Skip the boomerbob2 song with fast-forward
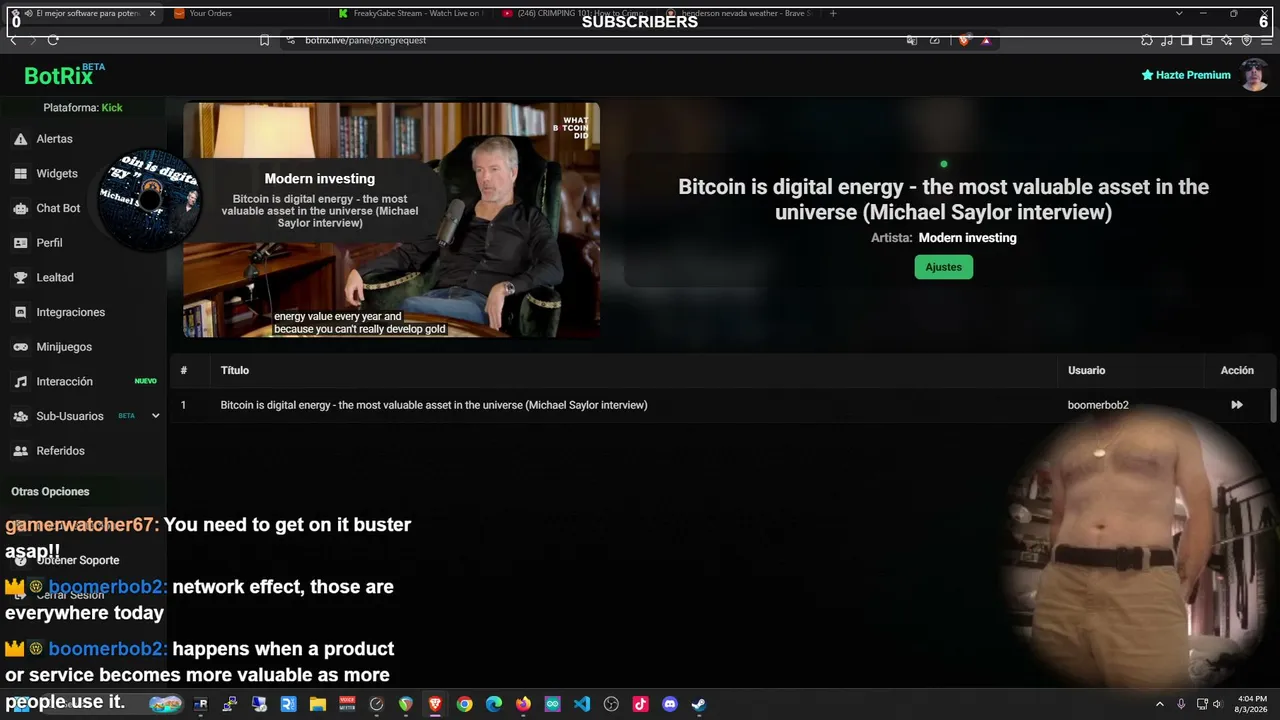Viewport: 1280px width, 720px height. (x=1237, y=405)
